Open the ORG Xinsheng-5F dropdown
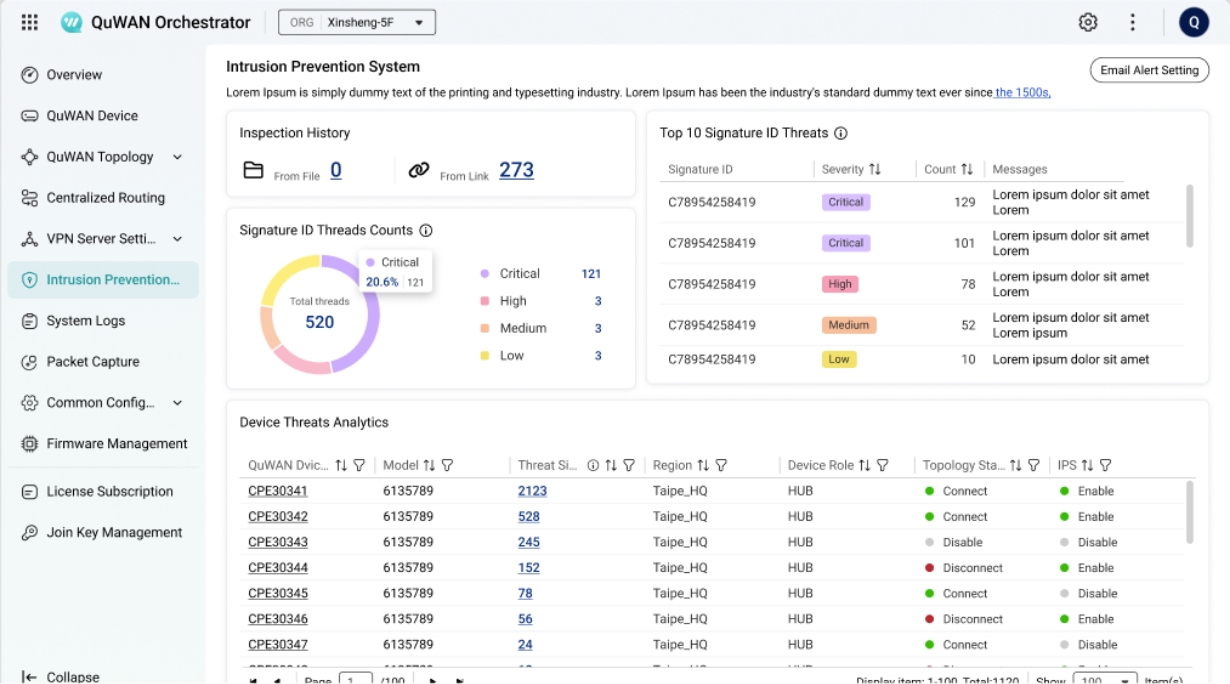Image resolution: width=1230 pixels, height=684 pixels. (357, 22)
